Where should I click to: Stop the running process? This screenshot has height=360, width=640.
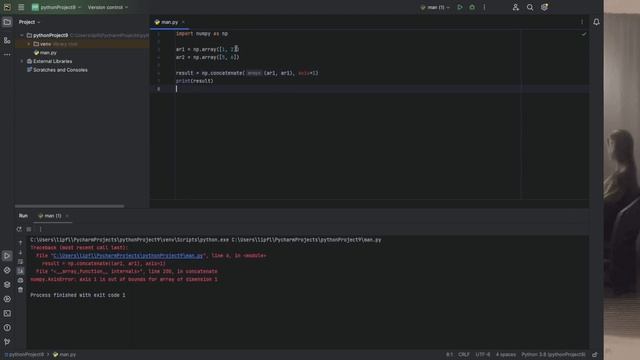(x=29, y=229)
